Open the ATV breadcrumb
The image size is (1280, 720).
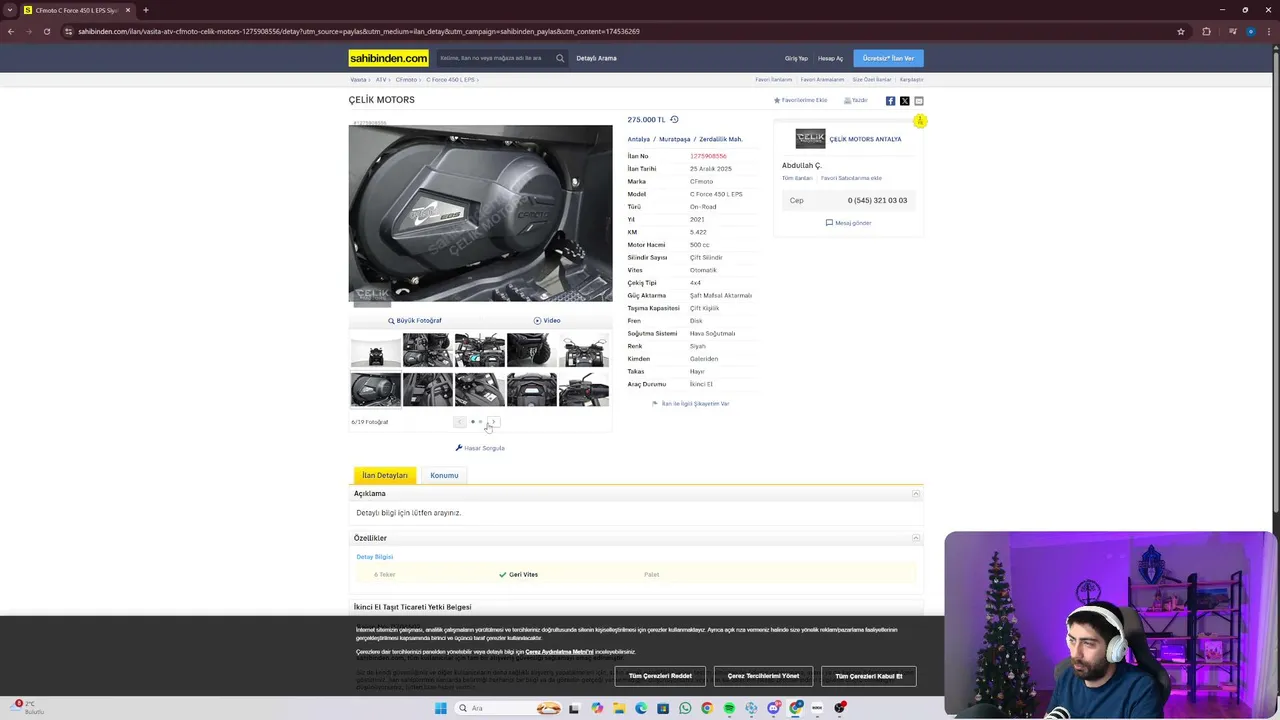381,79
